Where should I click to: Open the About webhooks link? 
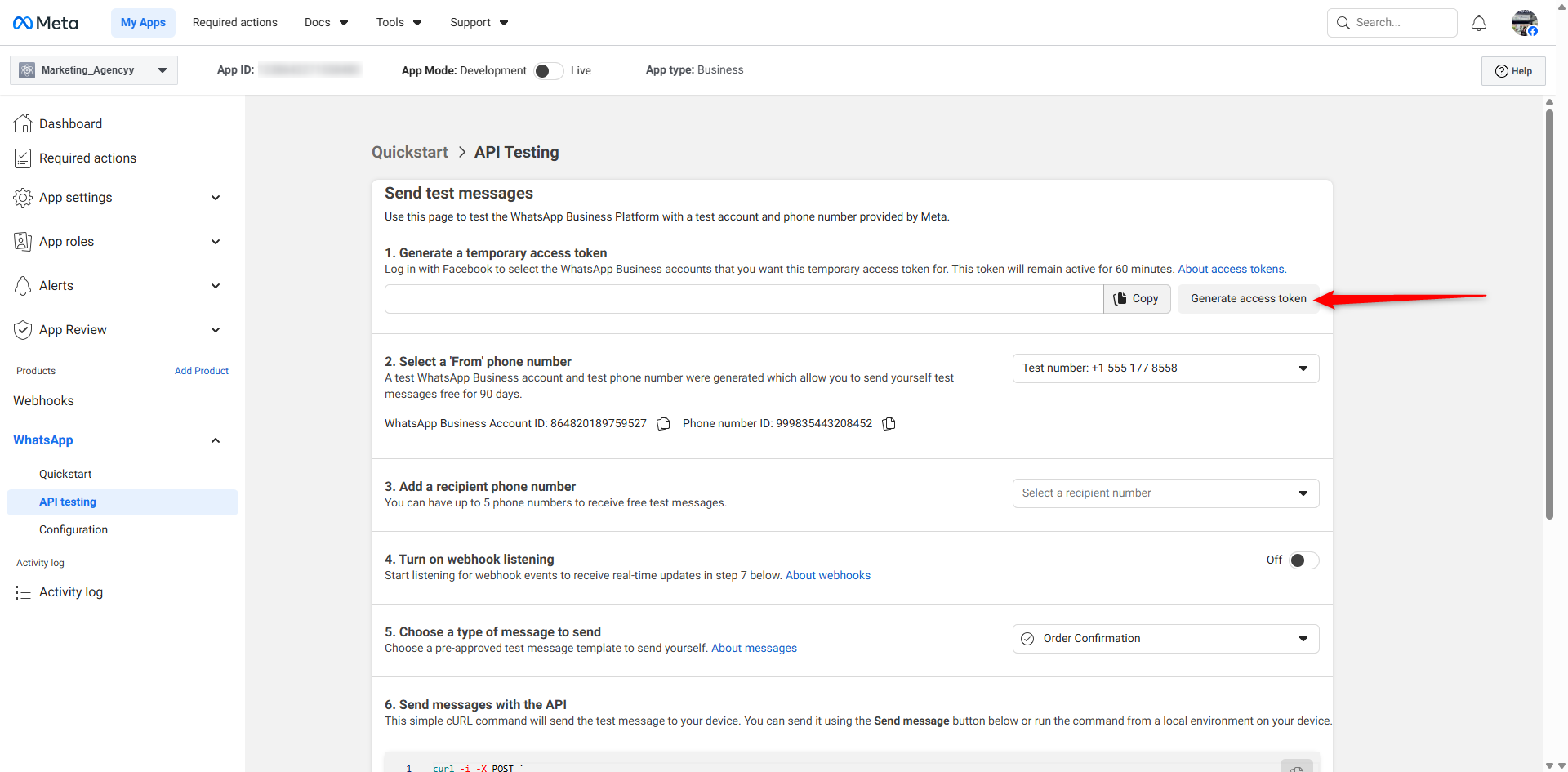[828, 576]
